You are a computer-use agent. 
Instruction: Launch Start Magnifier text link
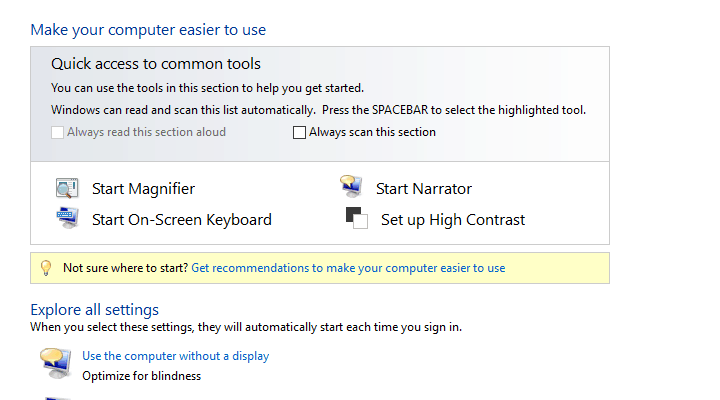click(x=143, y=189)
